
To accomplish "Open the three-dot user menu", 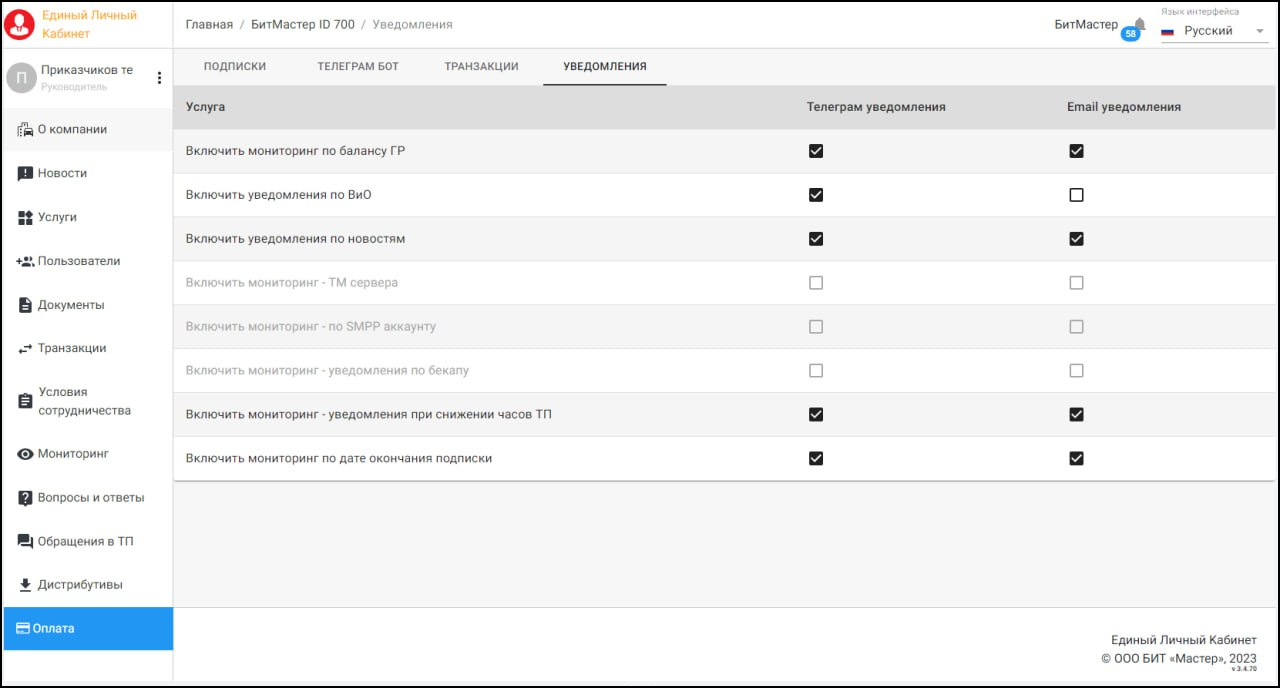I will 159,78.
